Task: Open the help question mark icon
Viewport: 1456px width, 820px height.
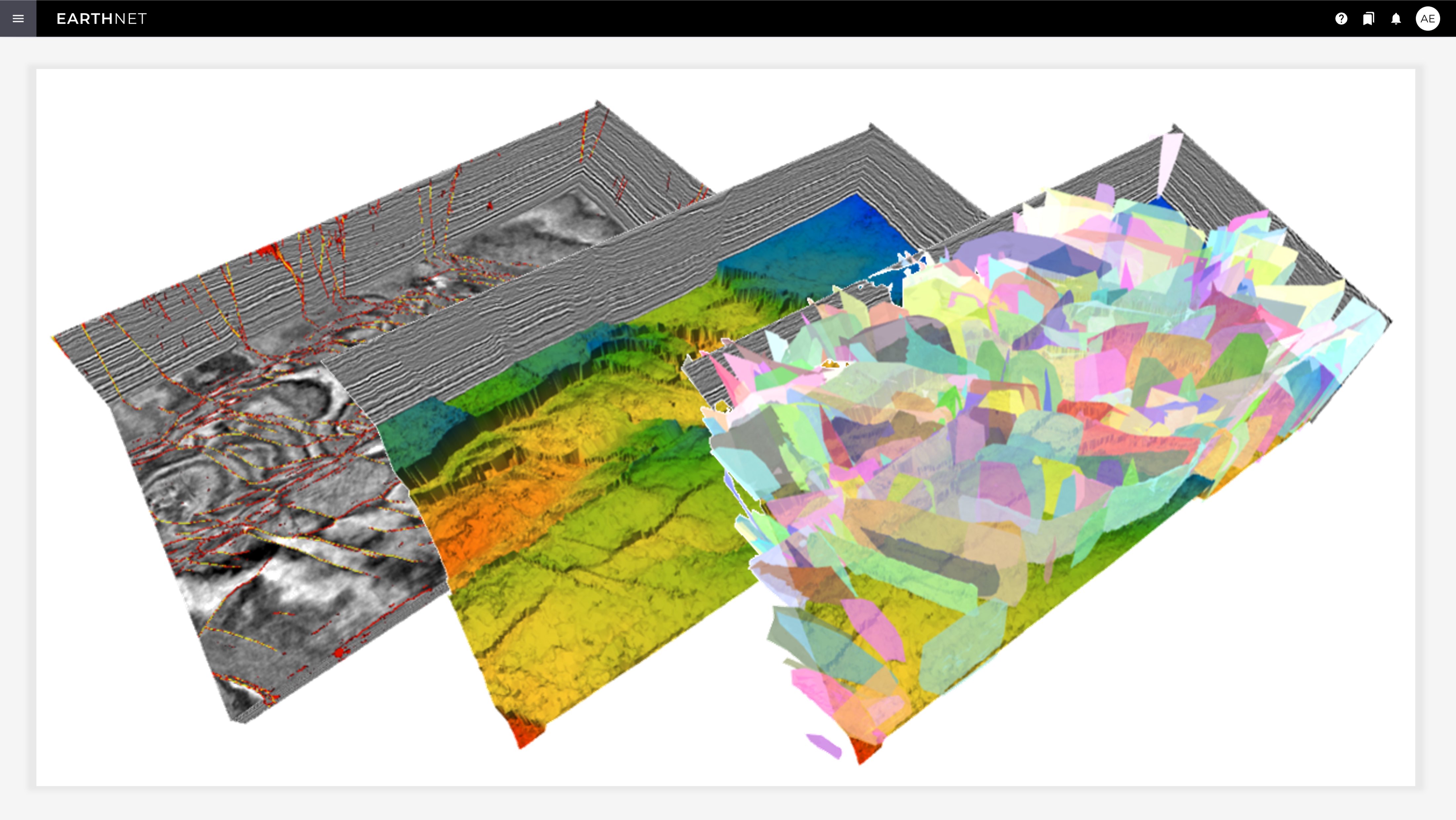Action: pyautogui.click(x=1341, y=19)
